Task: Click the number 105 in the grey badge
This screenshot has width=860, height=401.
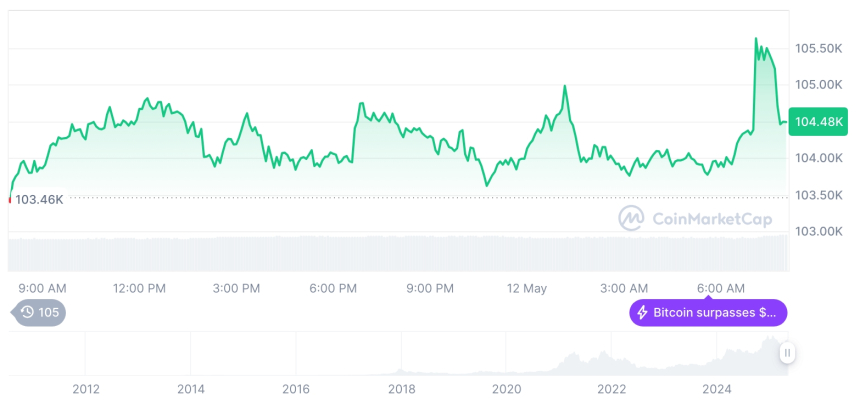Action: pyautogui.click(x=49, y=313)
